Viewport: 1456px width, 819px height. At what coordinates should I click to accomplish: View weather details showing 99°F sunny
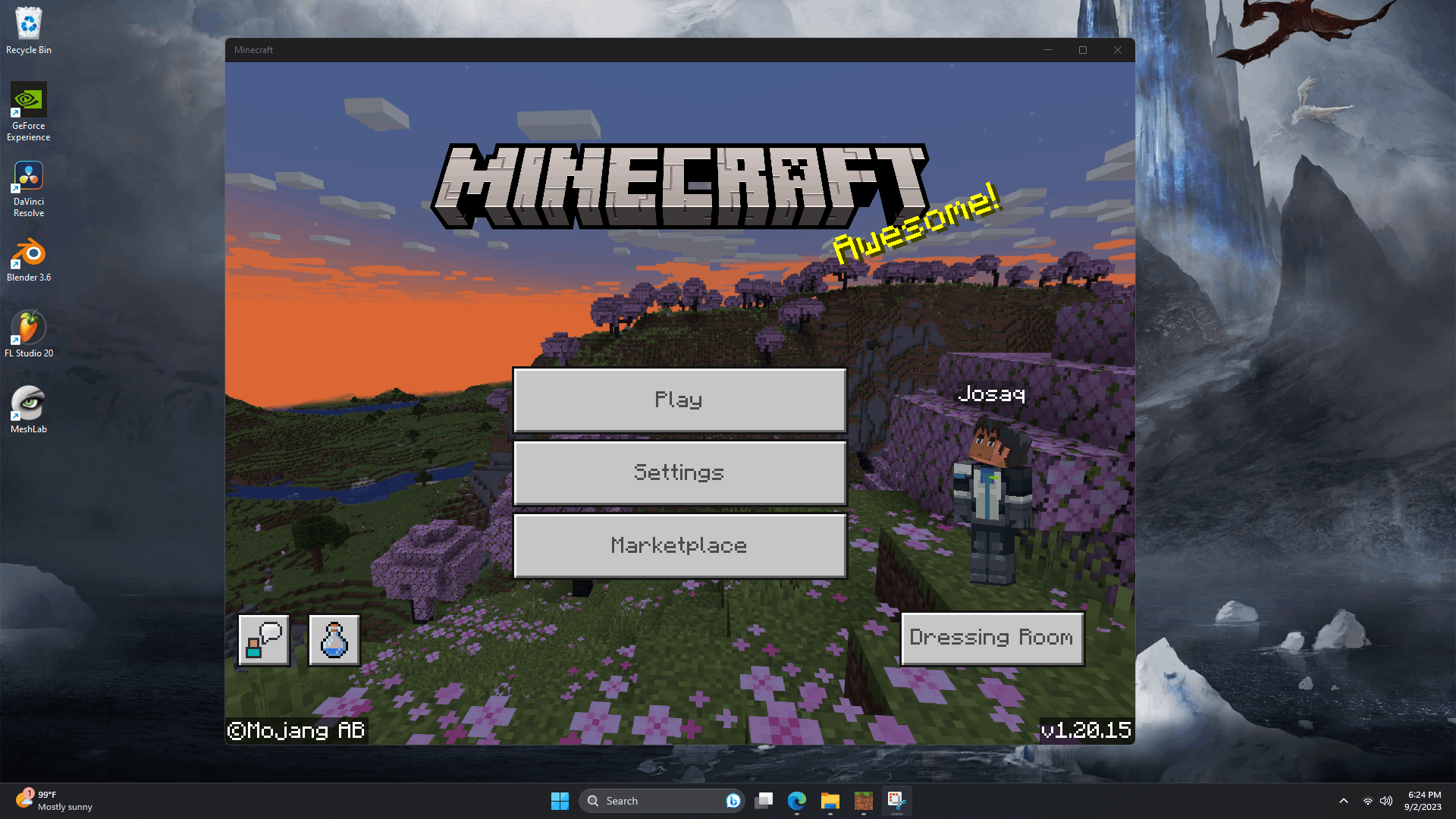55,800
